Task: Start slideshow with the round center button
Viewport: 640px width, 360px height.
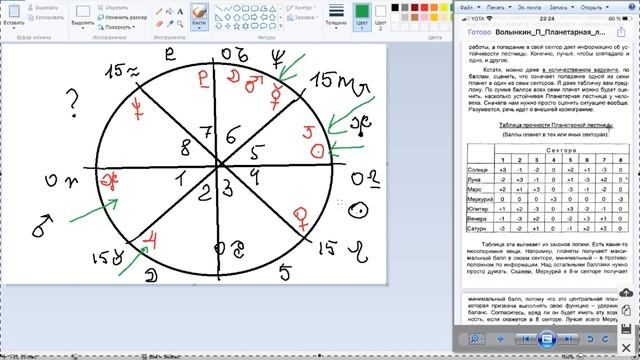Action: 547,339
